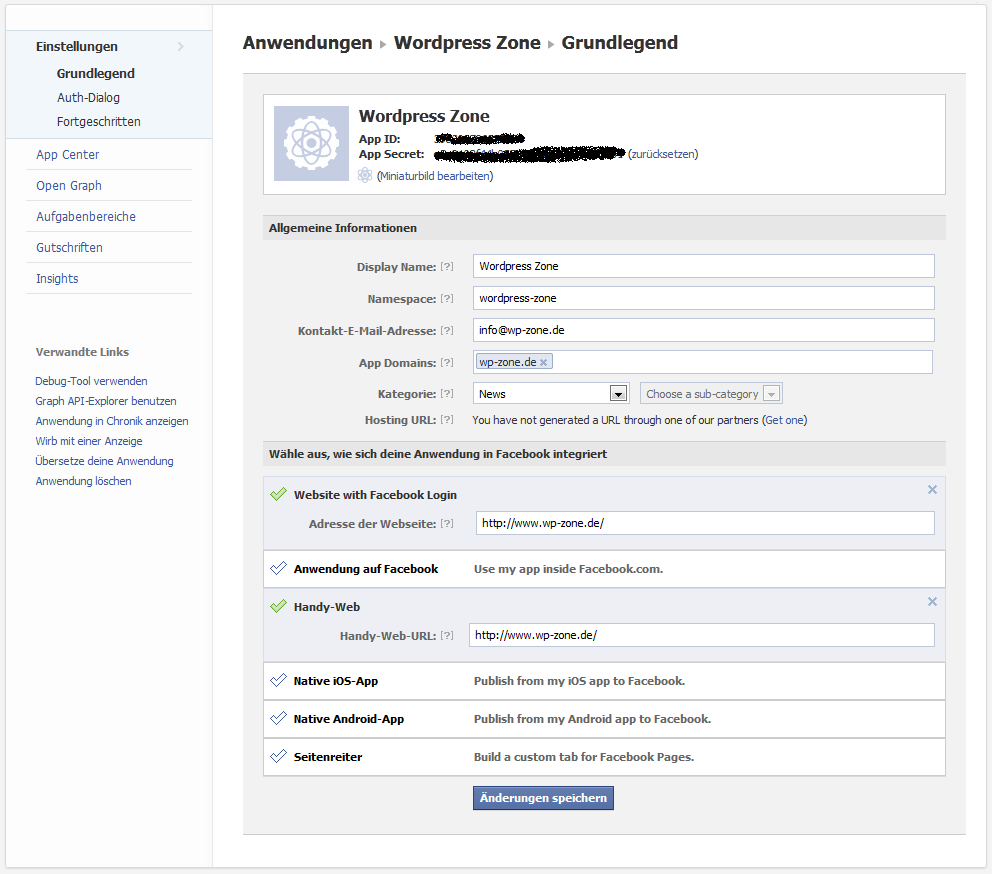
Task: Toggle the Native Android-App checkmark
Action: [x=278, y=718]
